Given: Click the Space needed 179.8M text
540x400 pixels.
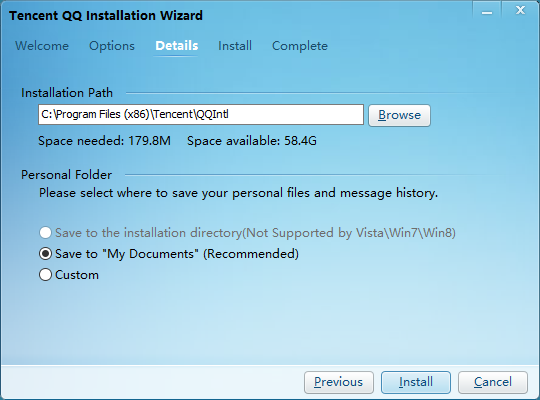Looking at the screenshot, I should pos(104,141).
